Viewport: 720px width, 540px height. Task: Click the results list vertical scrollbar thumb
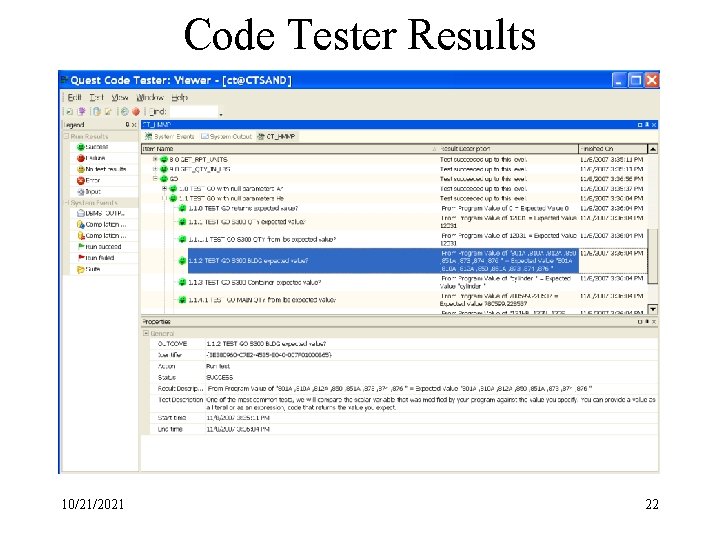pos(652,256)
